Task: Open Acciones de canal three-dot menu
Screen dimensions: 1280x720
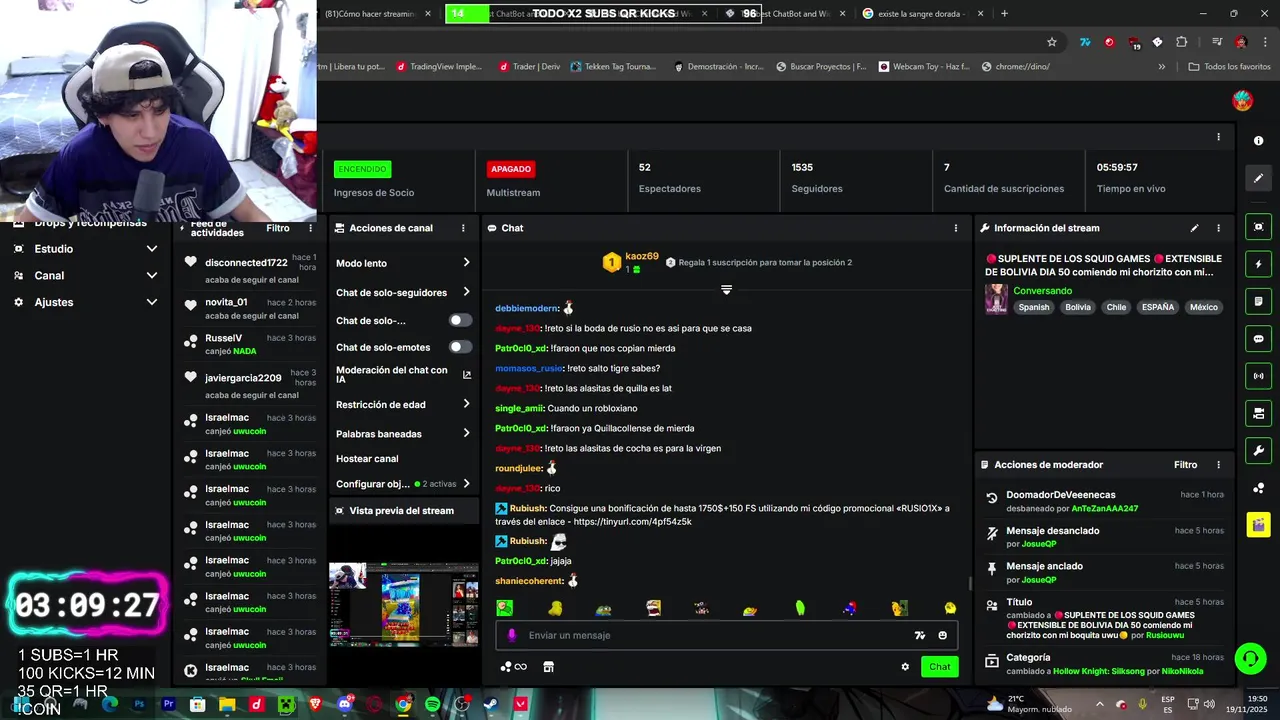Action: pos(463,228)
